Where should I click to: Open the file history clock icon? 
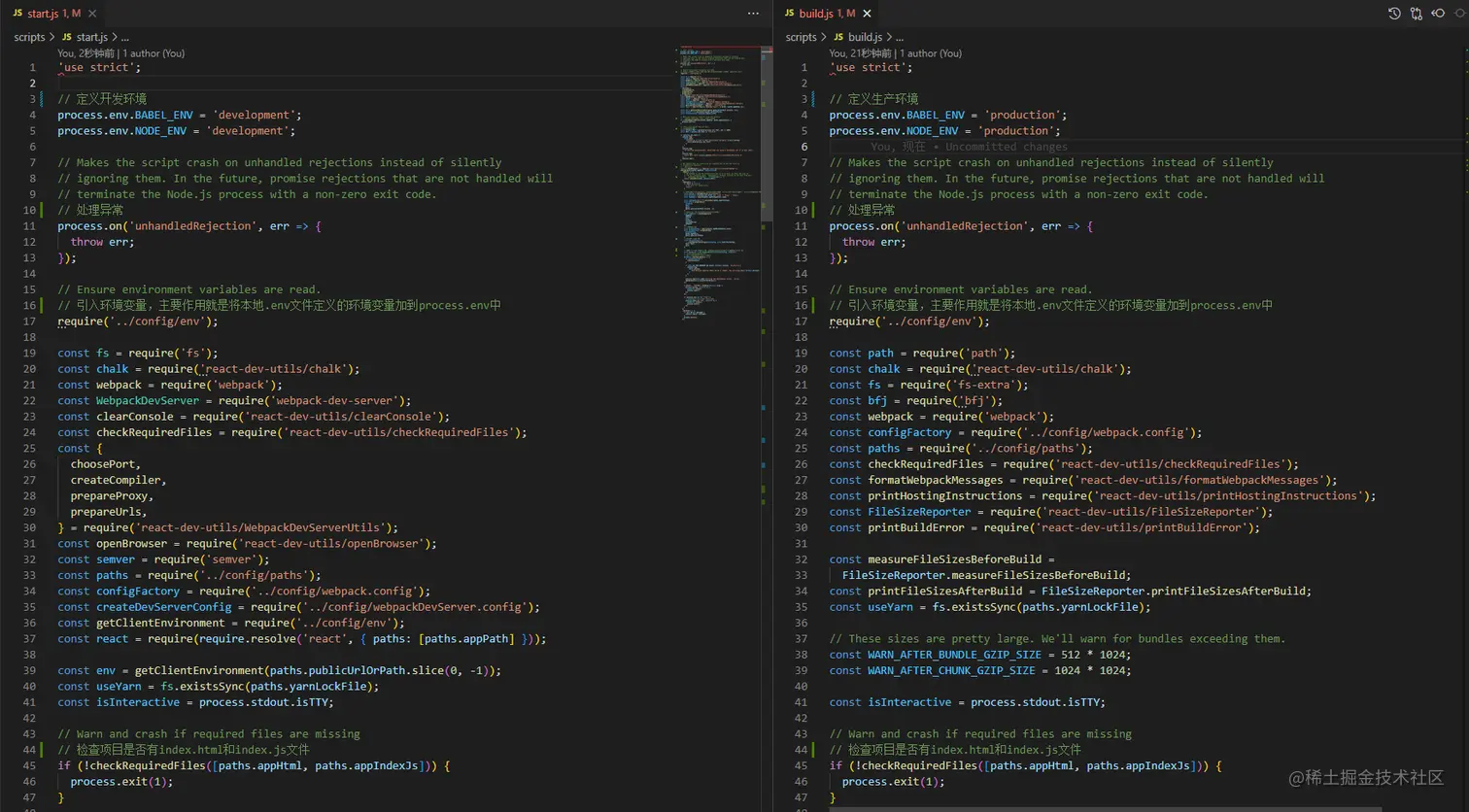[x=1394, y=14]
